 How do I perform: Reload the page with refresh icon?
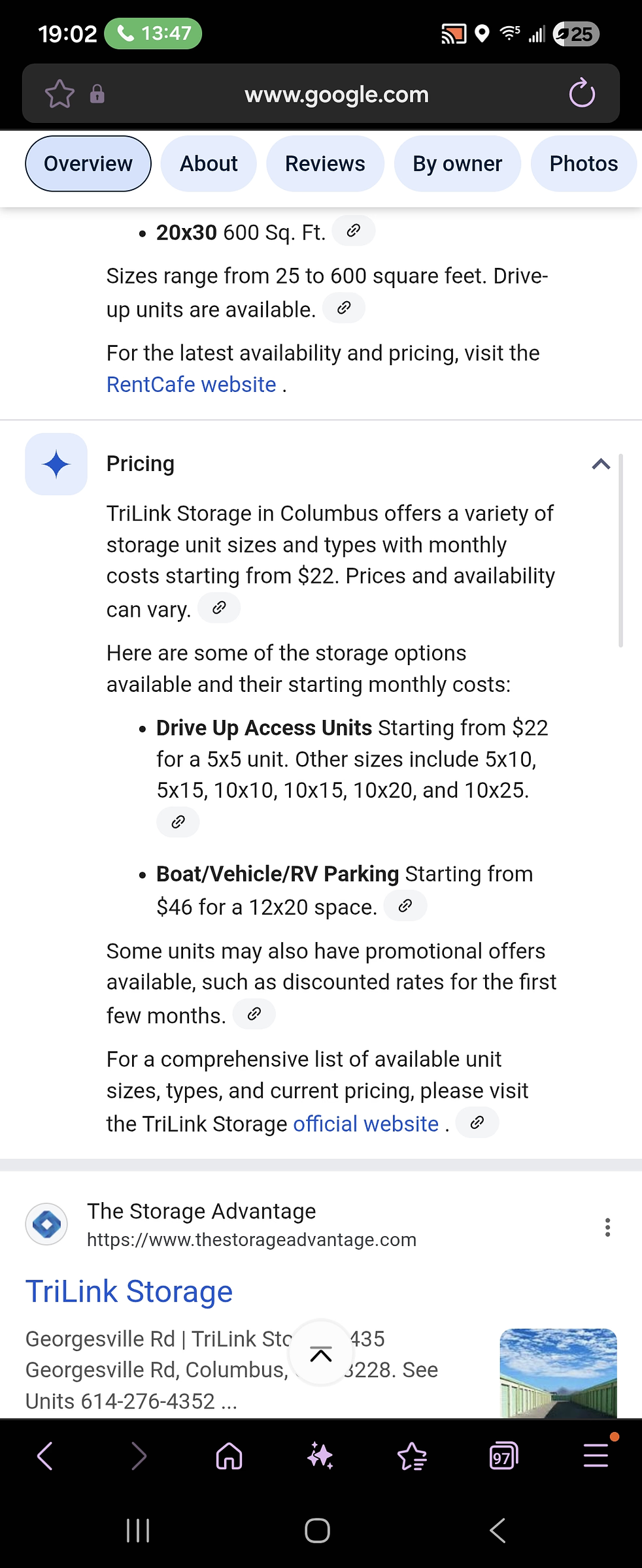(x=582, y=93)
